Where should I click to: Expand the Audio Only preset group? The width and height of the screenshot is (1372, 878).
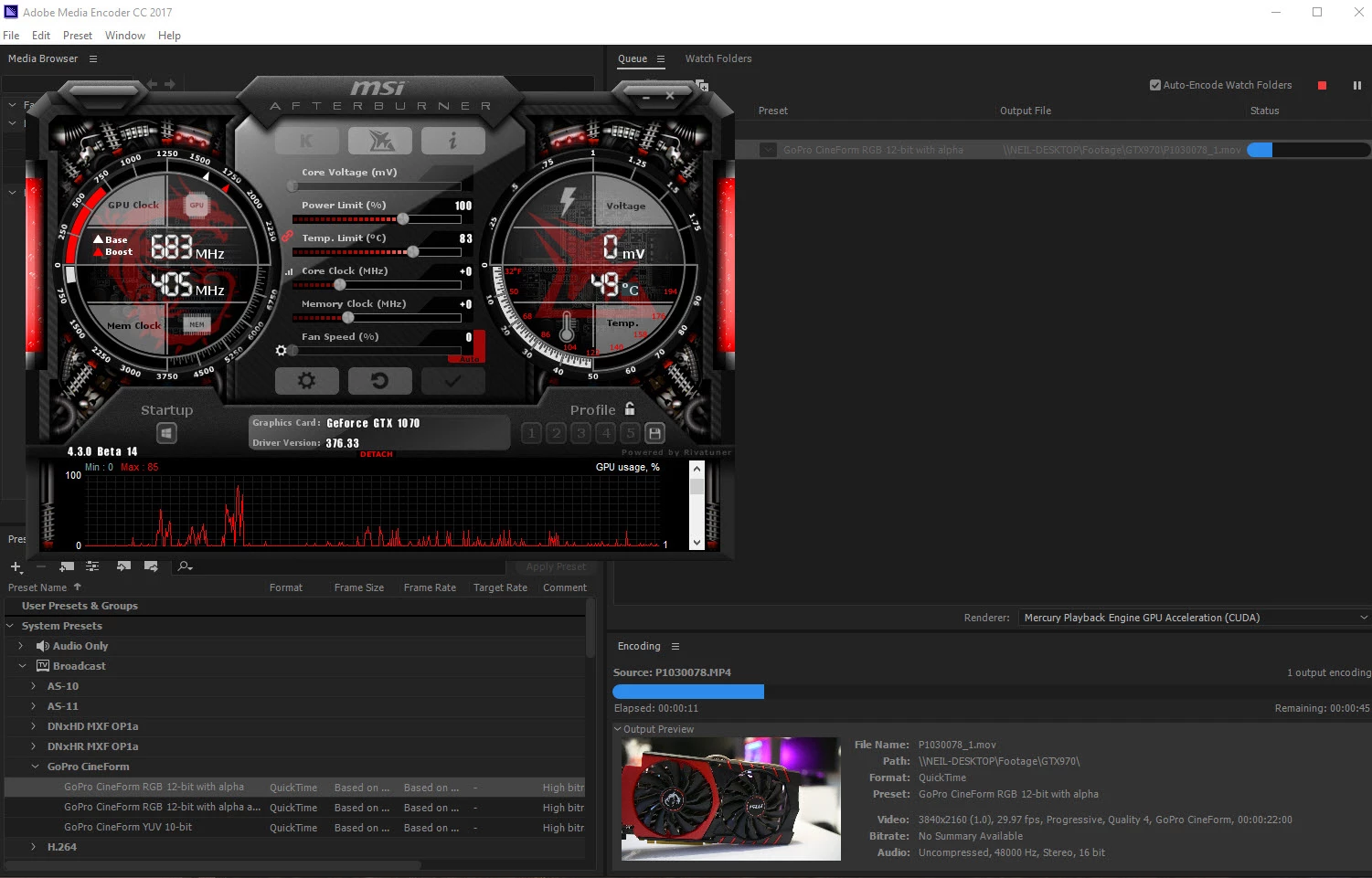(x=21, y=646)
